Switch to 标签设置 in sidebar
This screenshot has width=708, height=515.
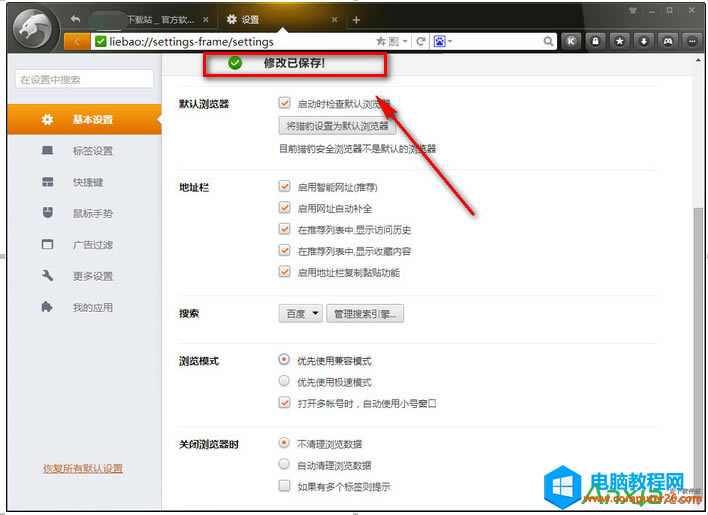[x=92, y=151]
